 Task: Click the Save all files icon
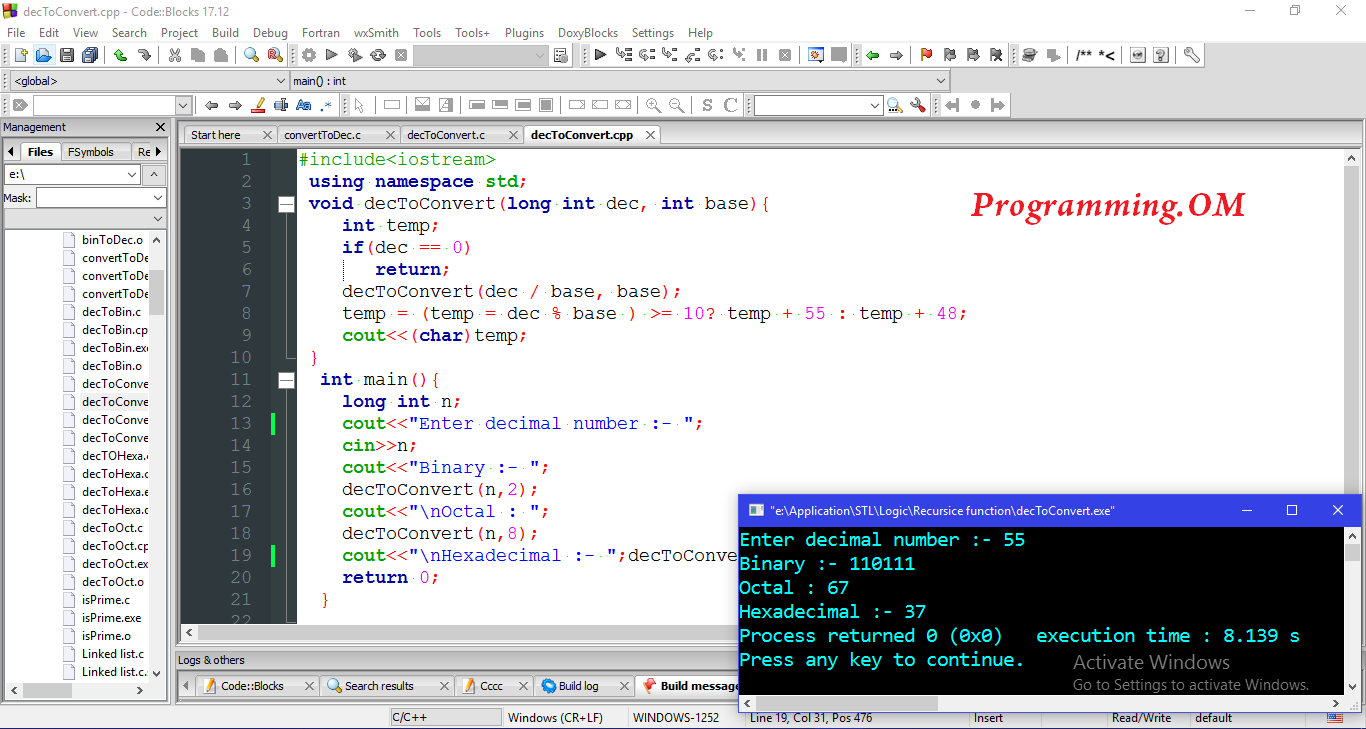pyautogui.click(x=89, y=55)
